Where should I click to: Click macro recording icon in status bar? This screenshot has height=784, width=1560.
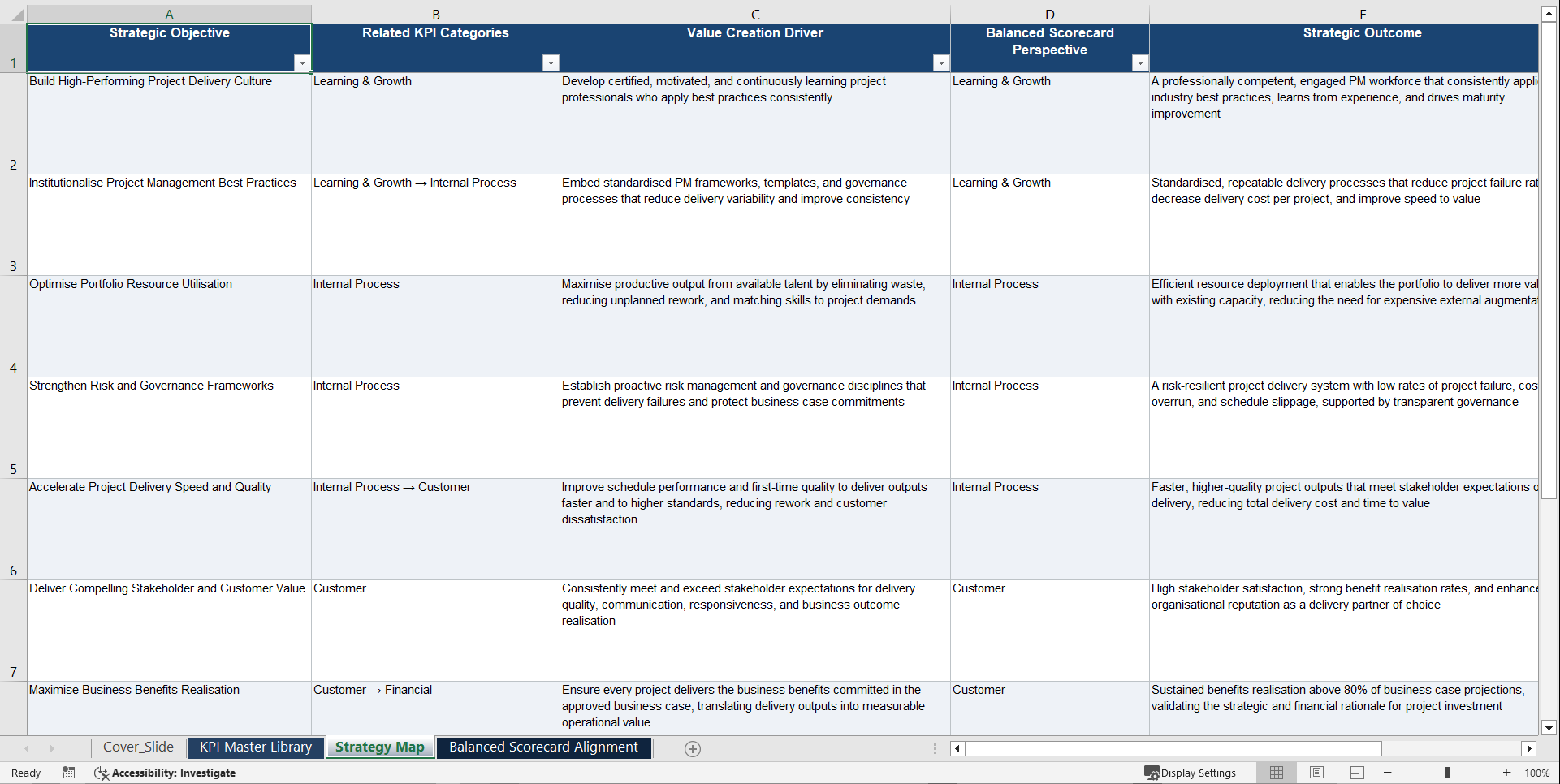point(69,773)
